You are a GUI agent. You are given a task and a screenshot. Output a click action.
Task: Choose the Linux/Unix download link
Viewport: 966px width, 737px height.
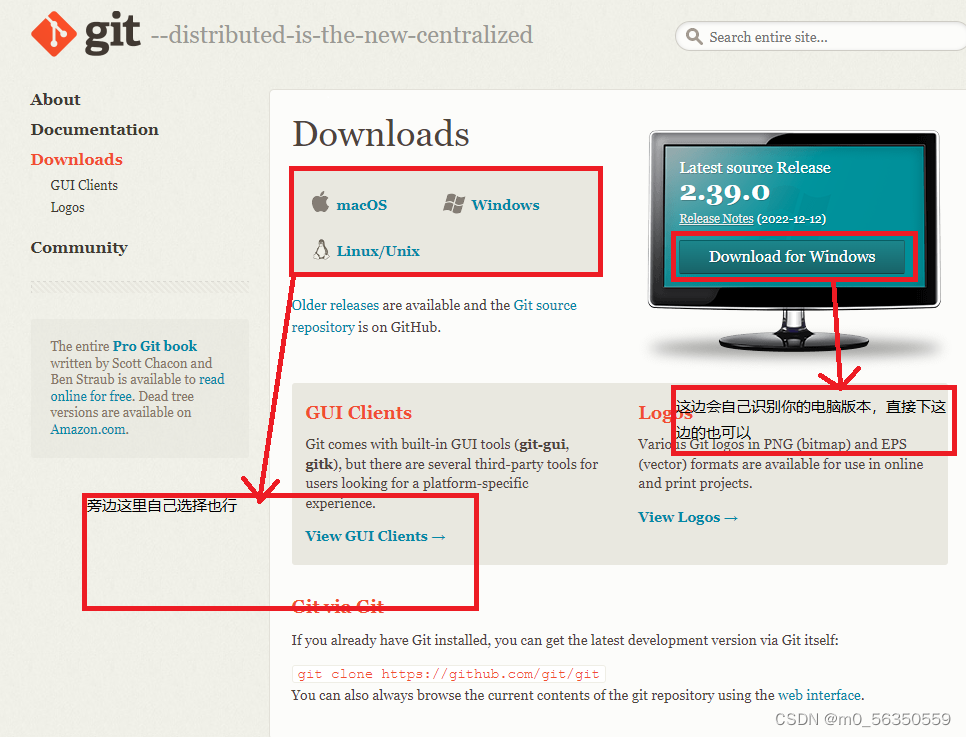pos(378,251)
